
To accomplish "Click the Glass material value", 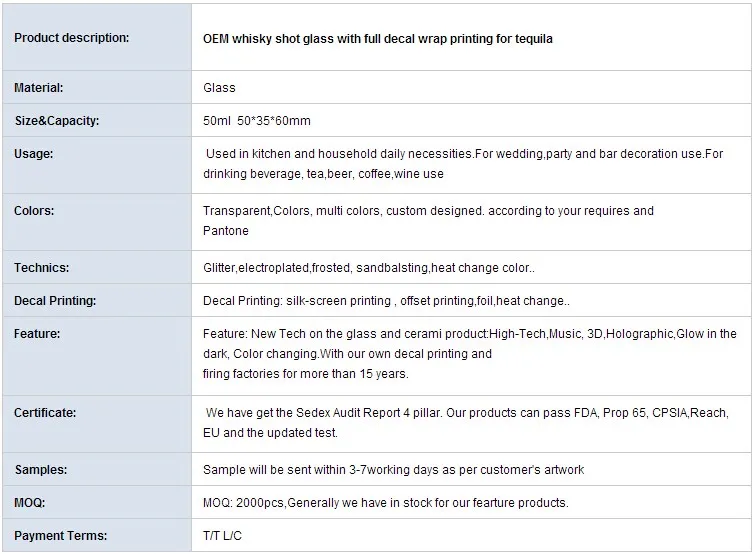I will pos(219,88).
